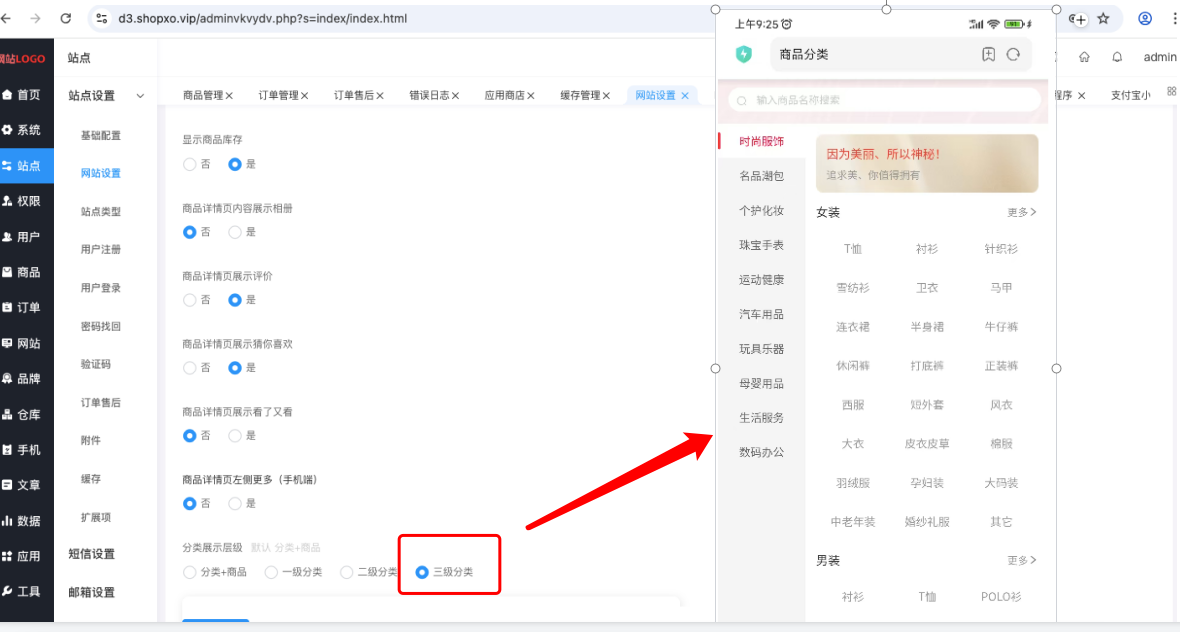This screenshot has height=632, width=1180.
Task: Click the browser reload icon
Action: 65,18
